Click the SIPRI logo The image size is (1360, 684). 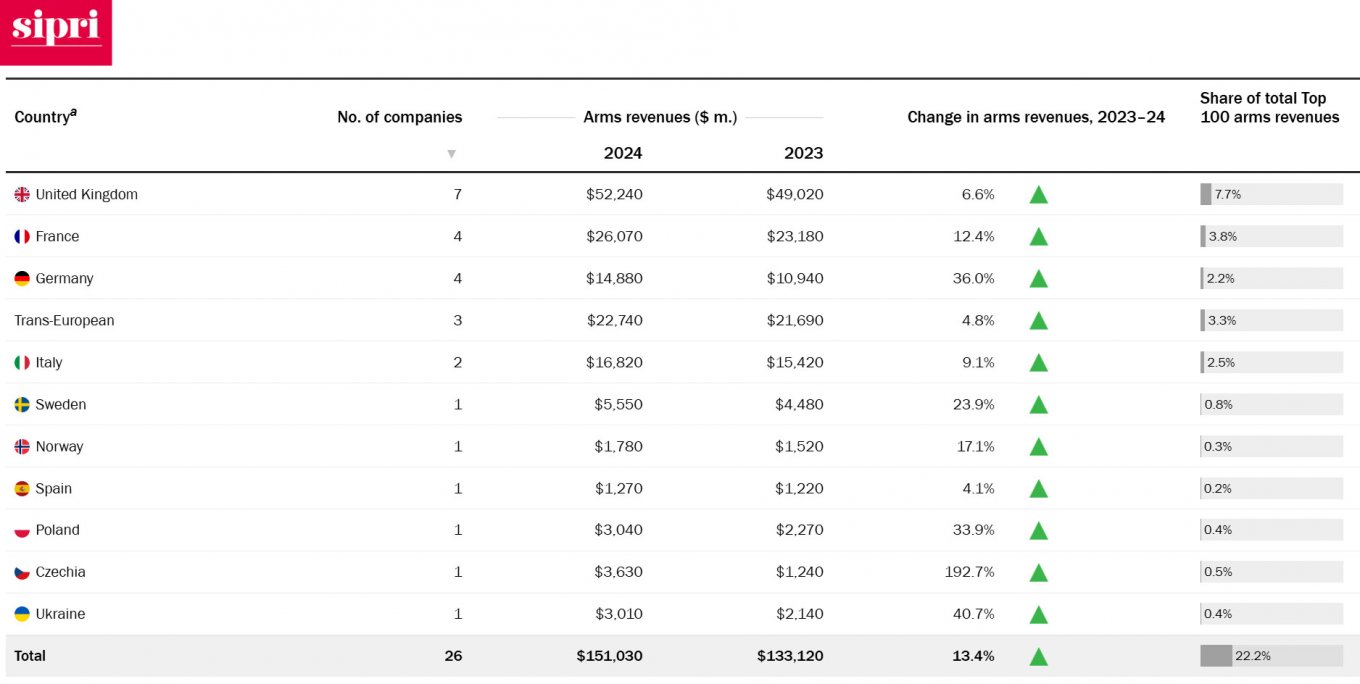(56, 30)
